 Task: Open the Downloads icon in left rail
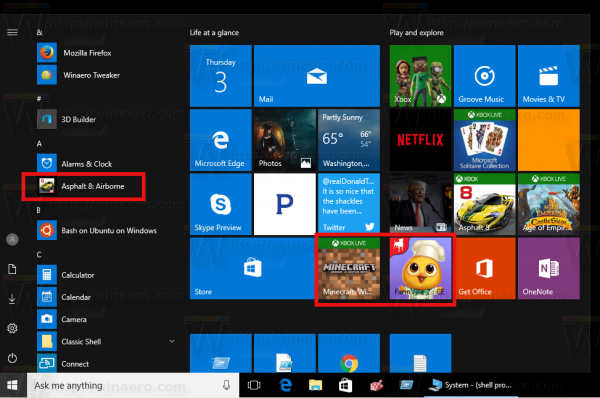(12, 299)
